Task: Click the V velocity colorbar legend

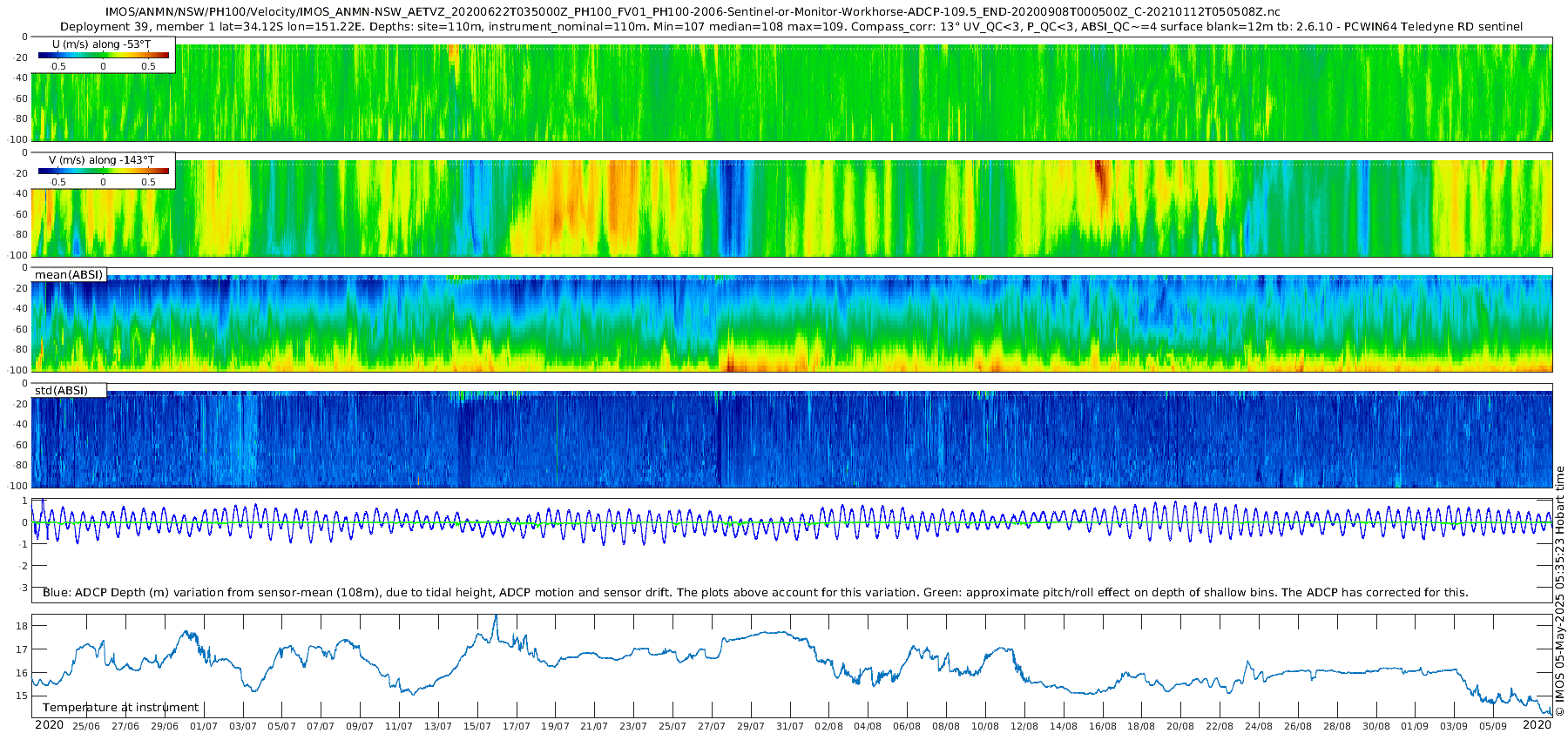Action: click(104, 171)
